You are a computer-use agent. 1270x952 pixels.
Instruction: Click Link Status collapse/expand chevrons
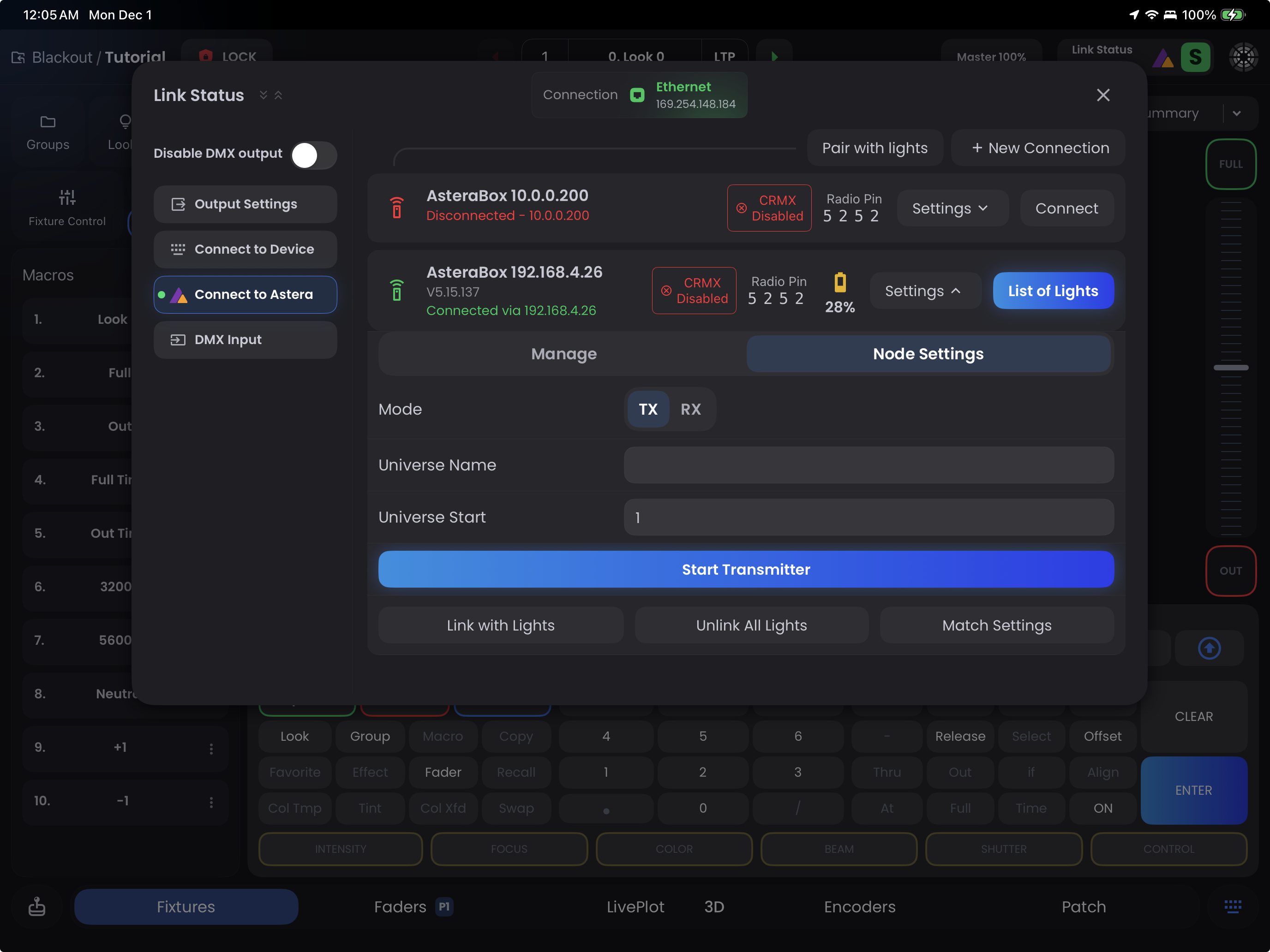(270, 95)
